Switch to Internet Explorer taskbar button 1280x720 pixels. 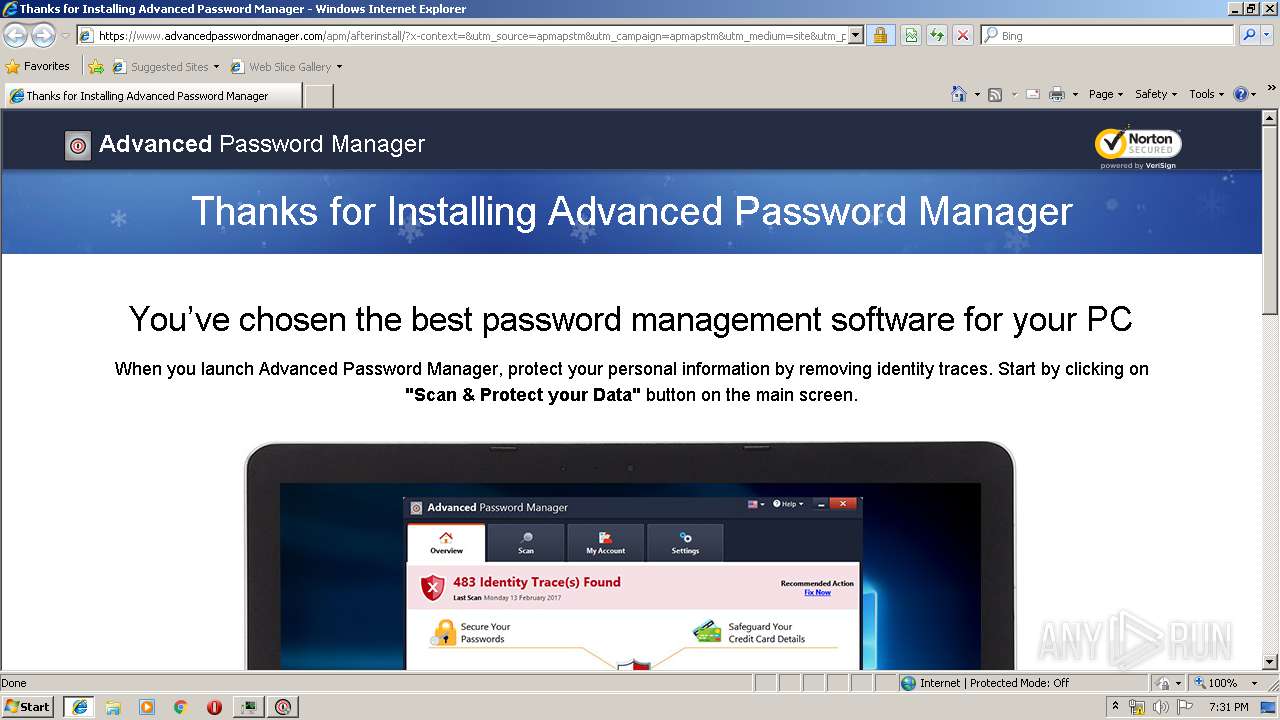coord(79,707)
